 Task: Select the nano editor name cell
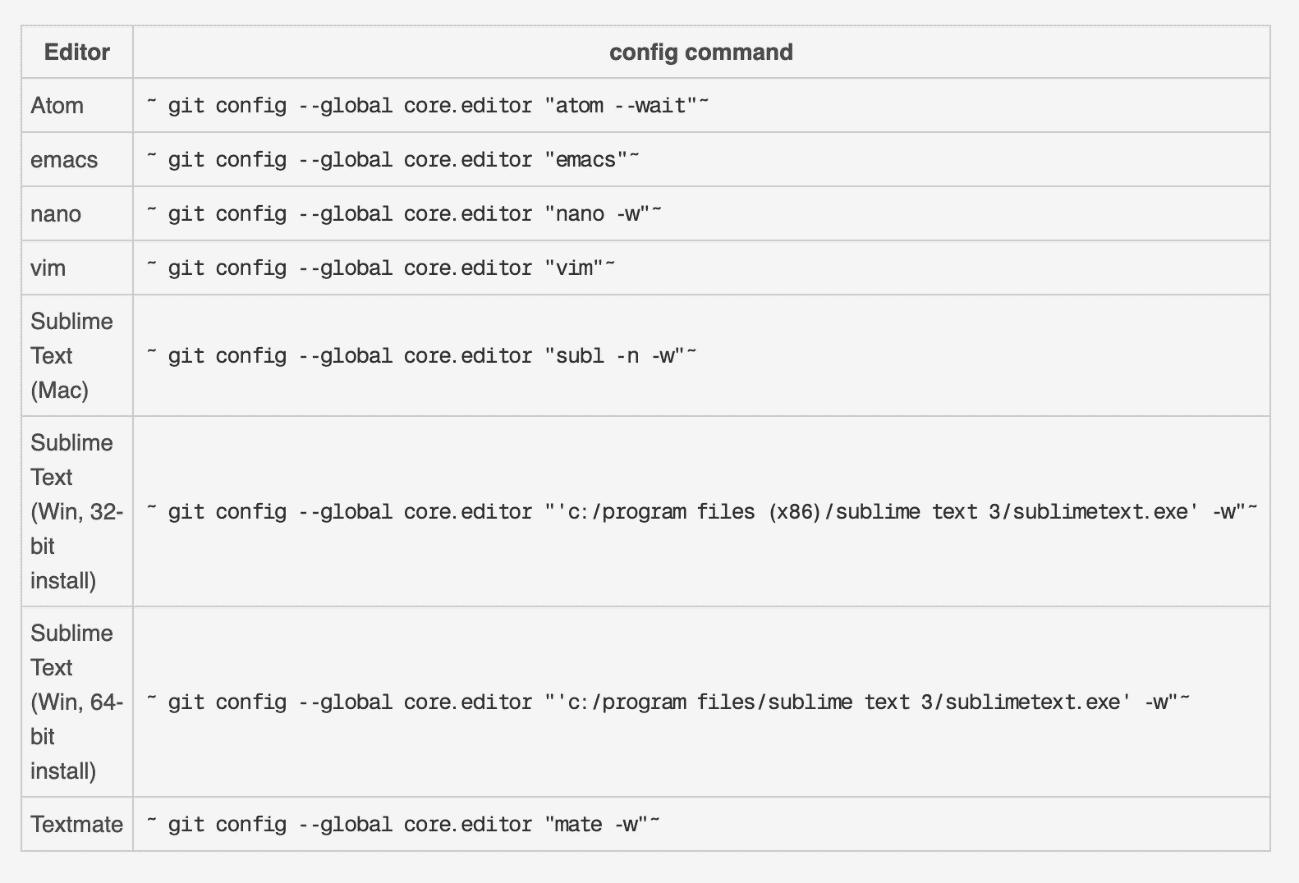[x=56, y=214]
